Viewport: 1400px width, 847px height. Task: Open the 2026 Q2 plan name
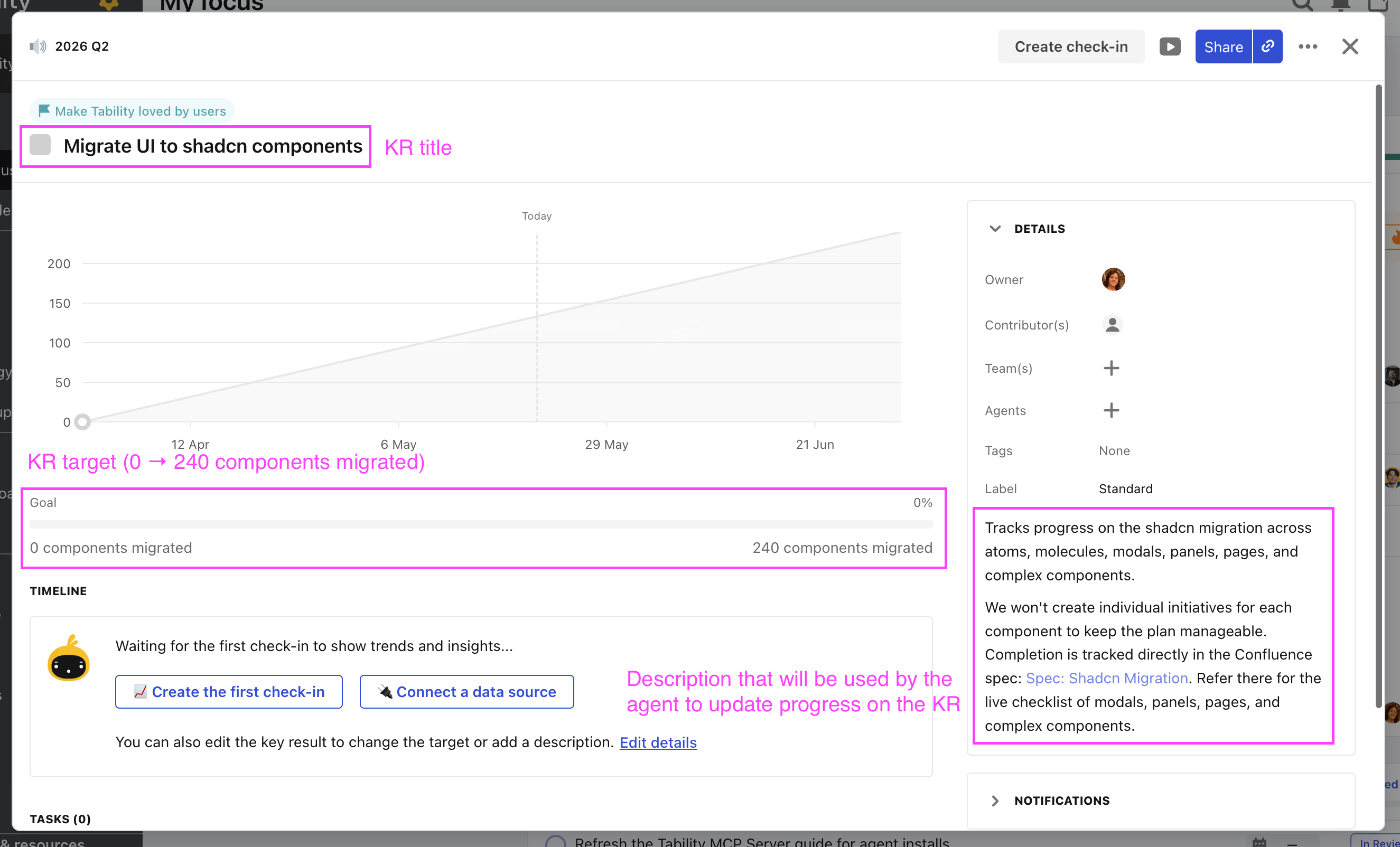[x=82, y=46]
